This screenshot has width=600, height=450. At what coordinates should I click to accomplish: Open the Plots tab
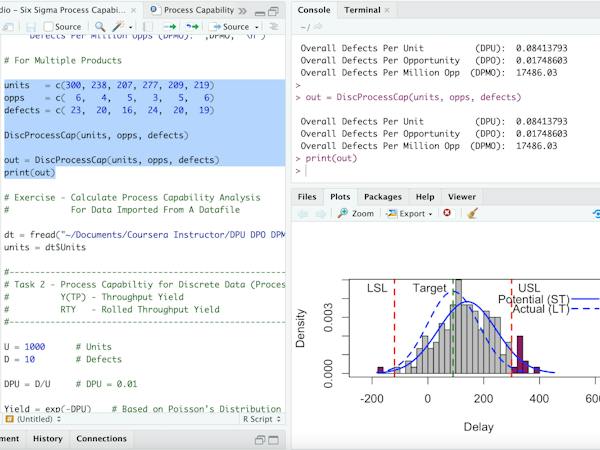tap(340, 197)
